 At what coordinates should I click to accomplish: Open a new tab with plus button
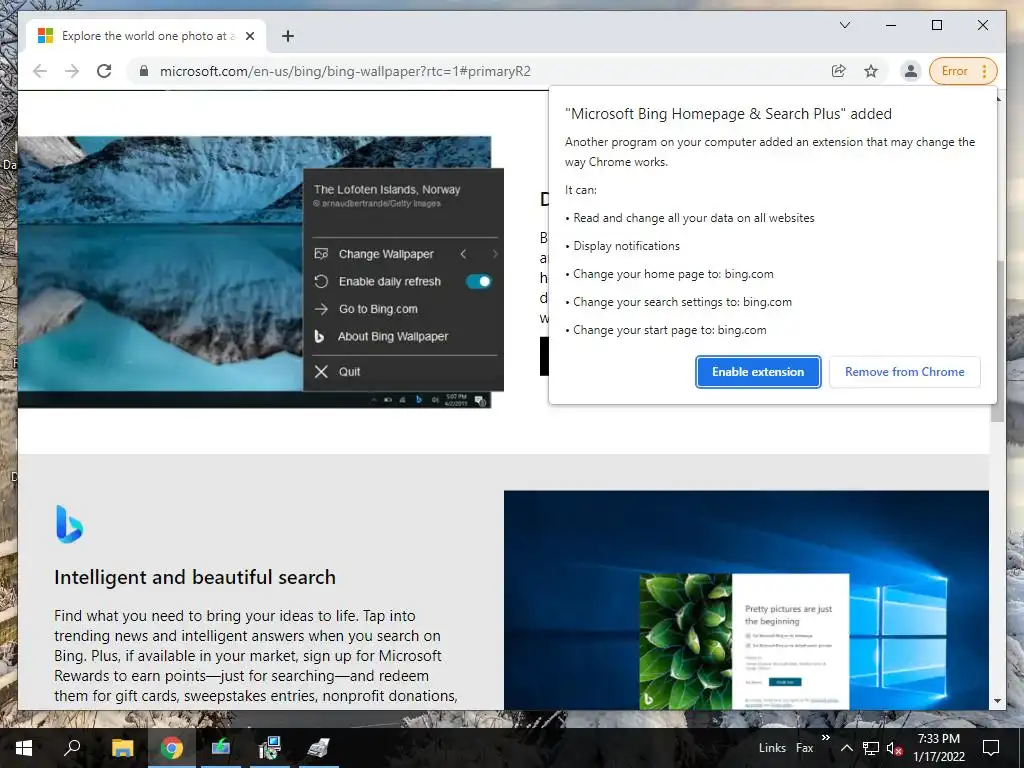[288, 36]
